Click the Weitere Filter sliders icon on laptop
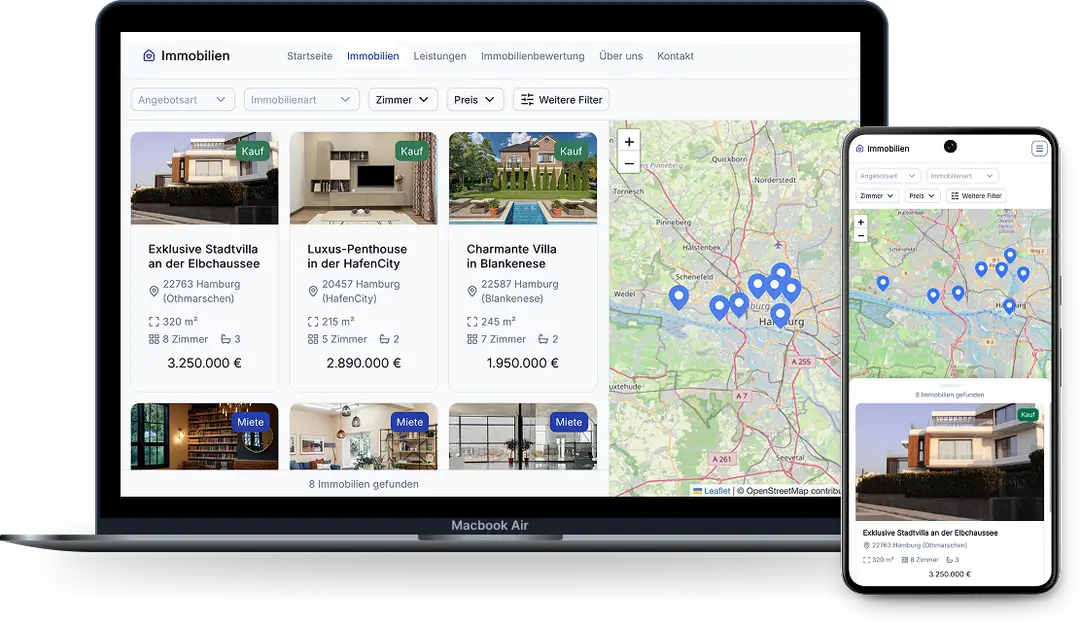This screenshot has width=1080, height=623. click(527, 100)
